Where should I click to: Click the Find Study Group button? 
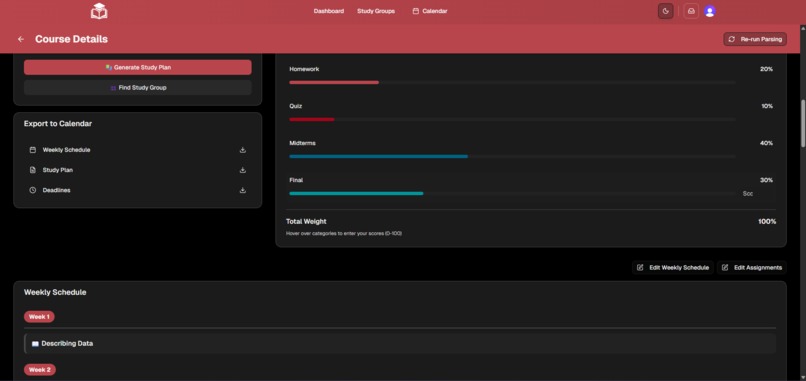(138, 87)
